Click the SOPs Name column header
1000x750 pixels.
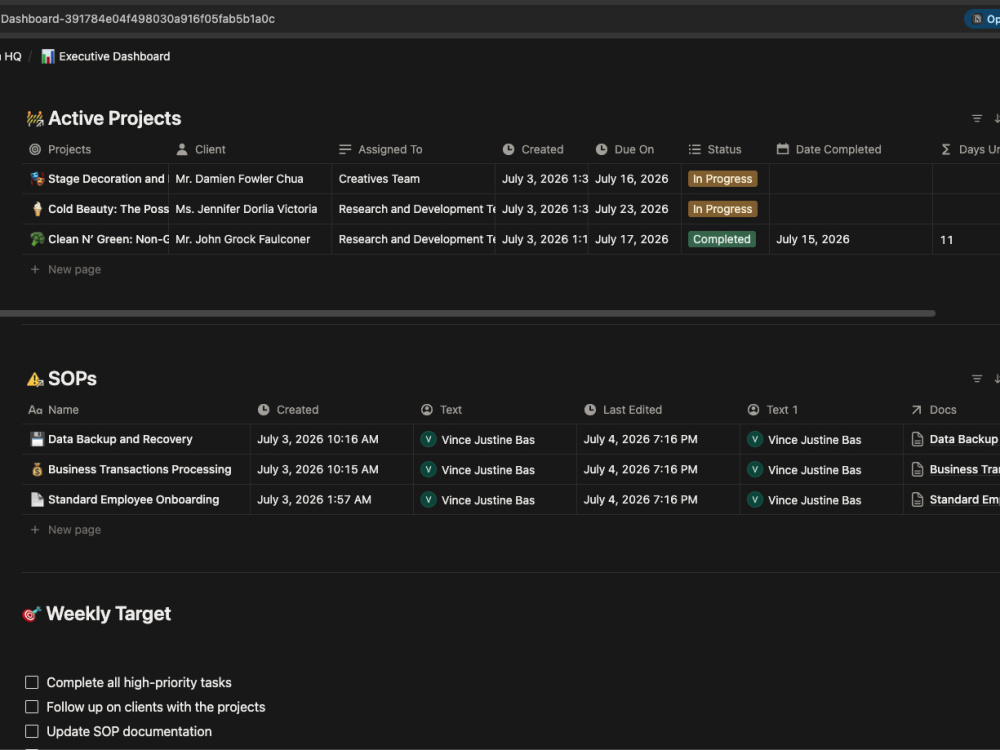pyautogui.click(x=54, y=409)
